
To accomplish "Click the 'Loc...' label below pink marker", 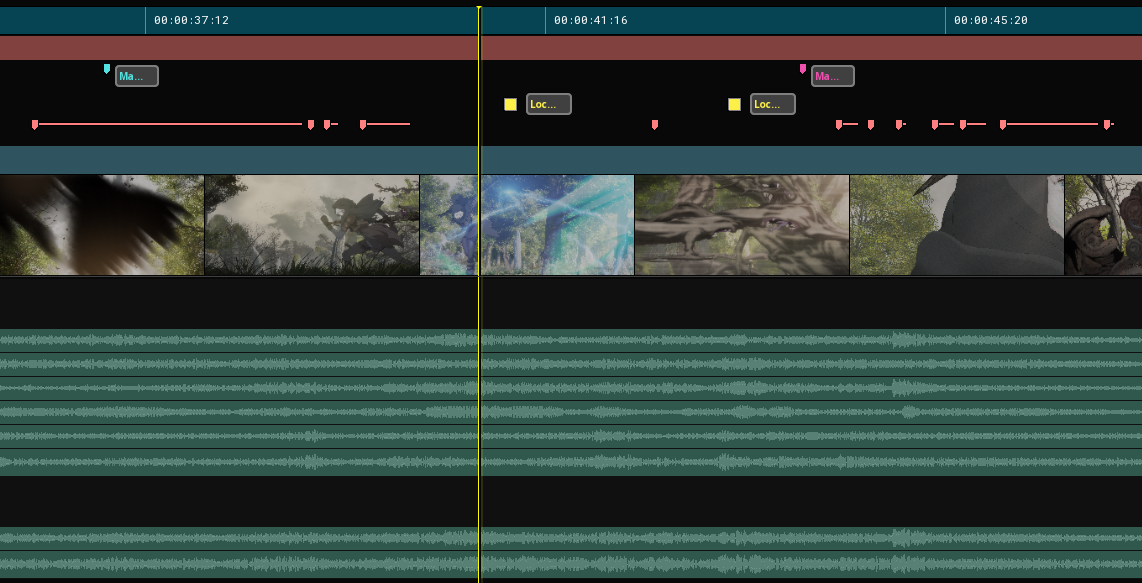I will point(773,104).
